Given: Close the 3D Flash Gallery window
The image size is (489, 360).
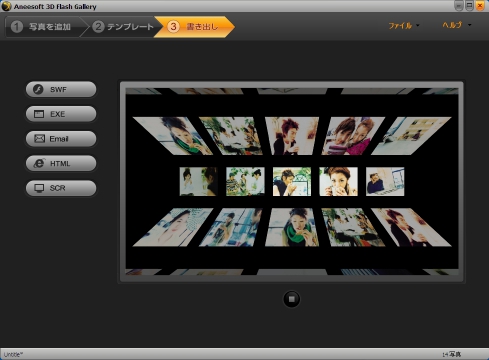Looking at the screenshot, I should pos(480,6).
